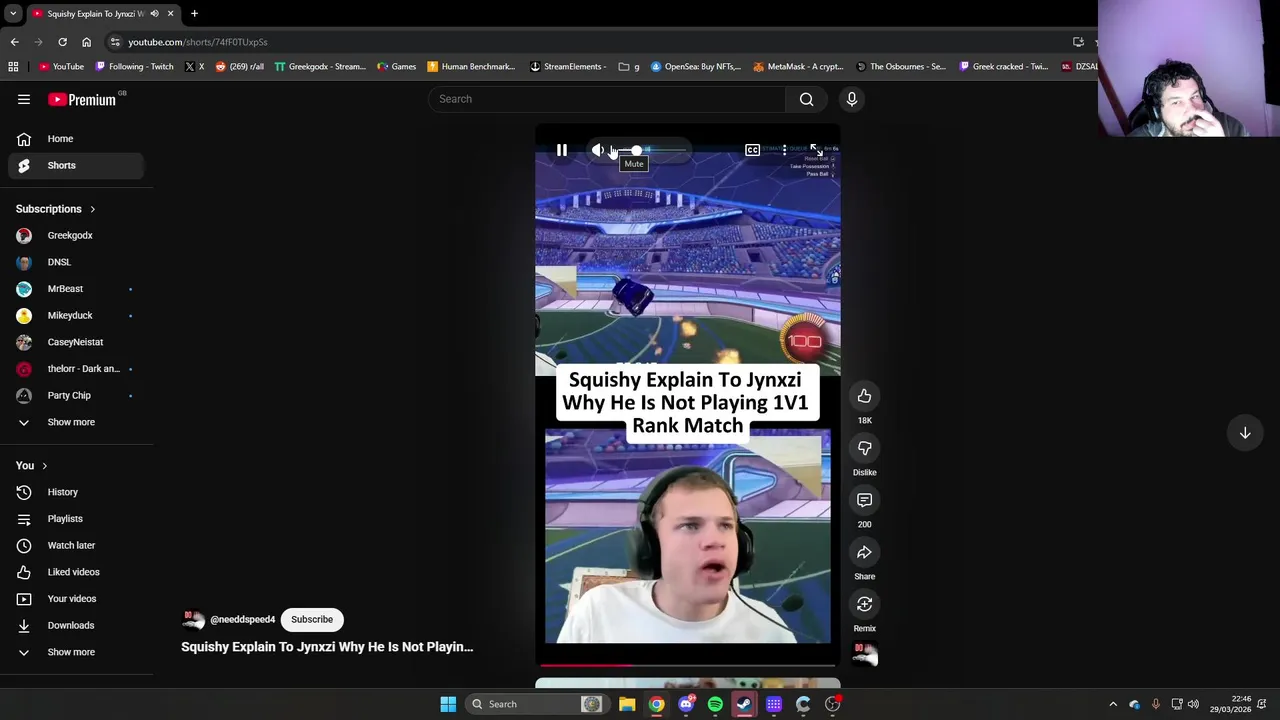Open the You section chevron
1280x720 pixels.
tap(44, 466)
